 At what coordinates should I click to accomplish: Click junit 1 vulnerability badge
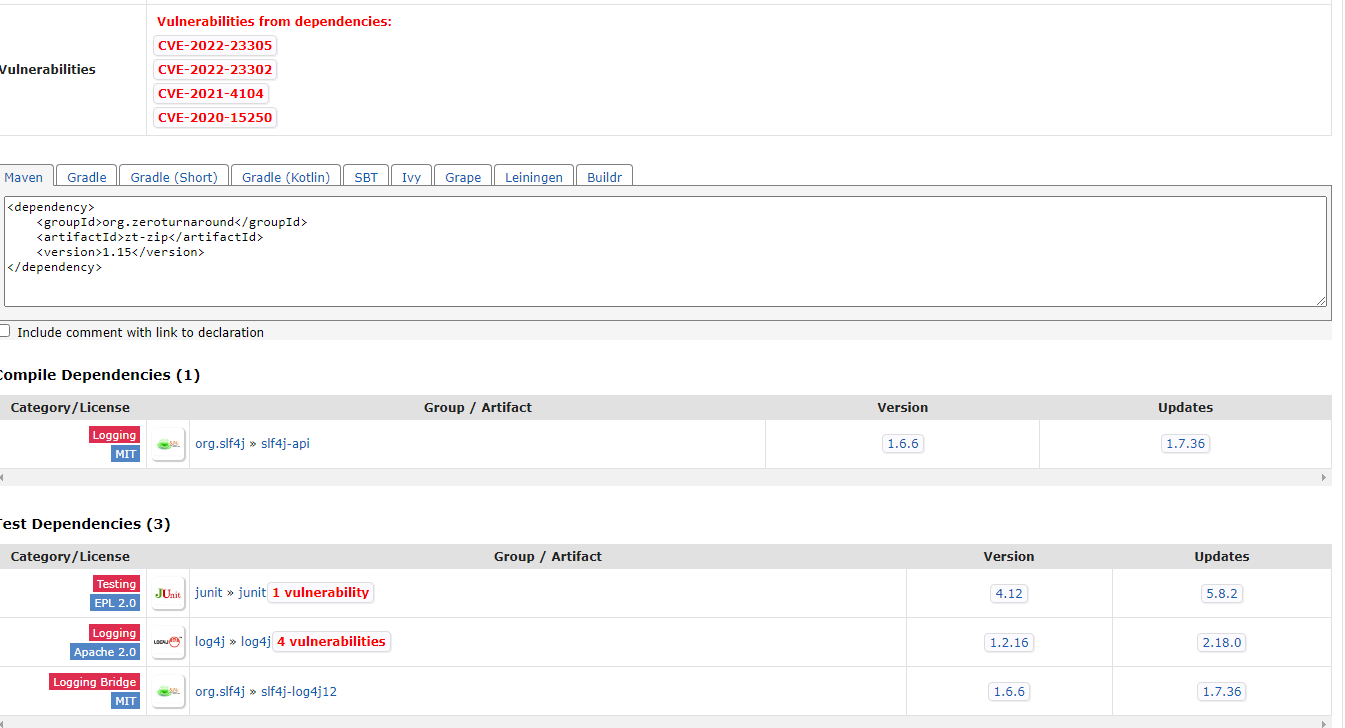point(321,592)
